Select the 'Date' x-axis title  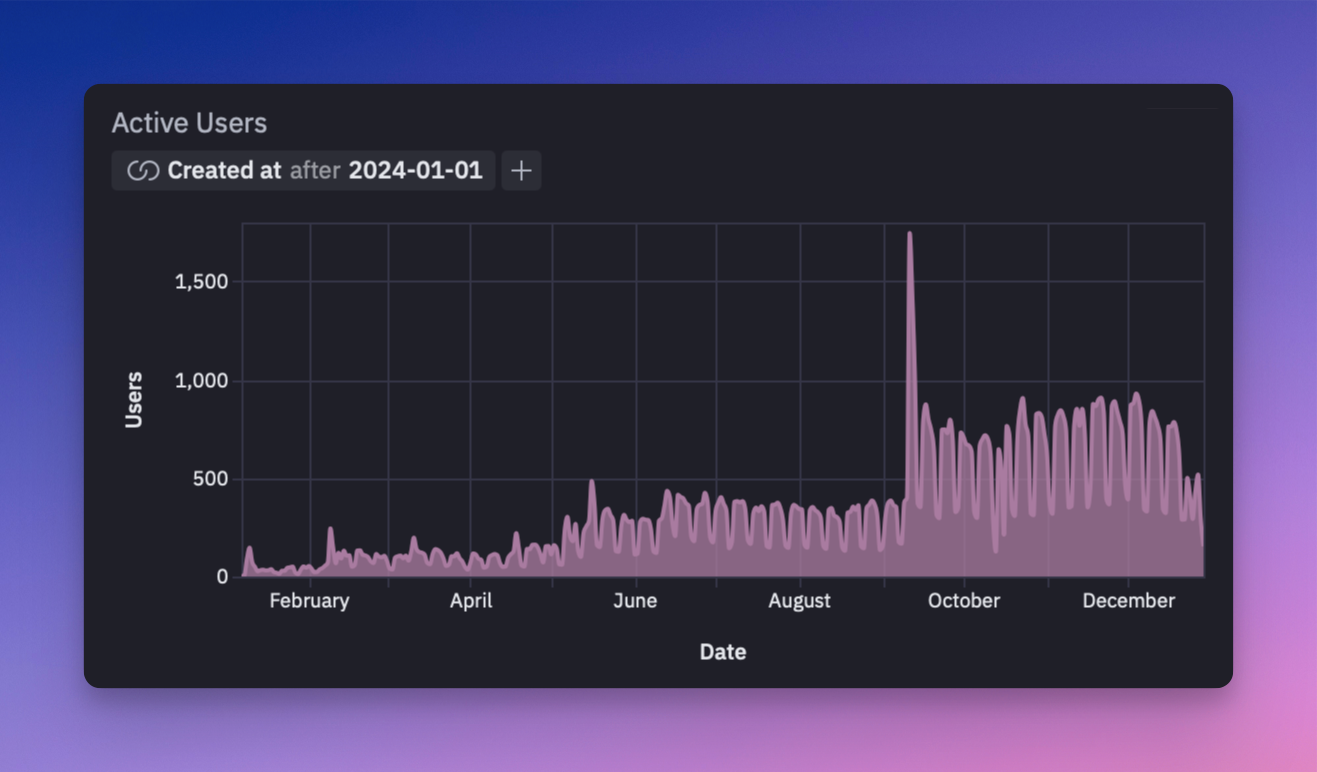(x=722, y=651)
